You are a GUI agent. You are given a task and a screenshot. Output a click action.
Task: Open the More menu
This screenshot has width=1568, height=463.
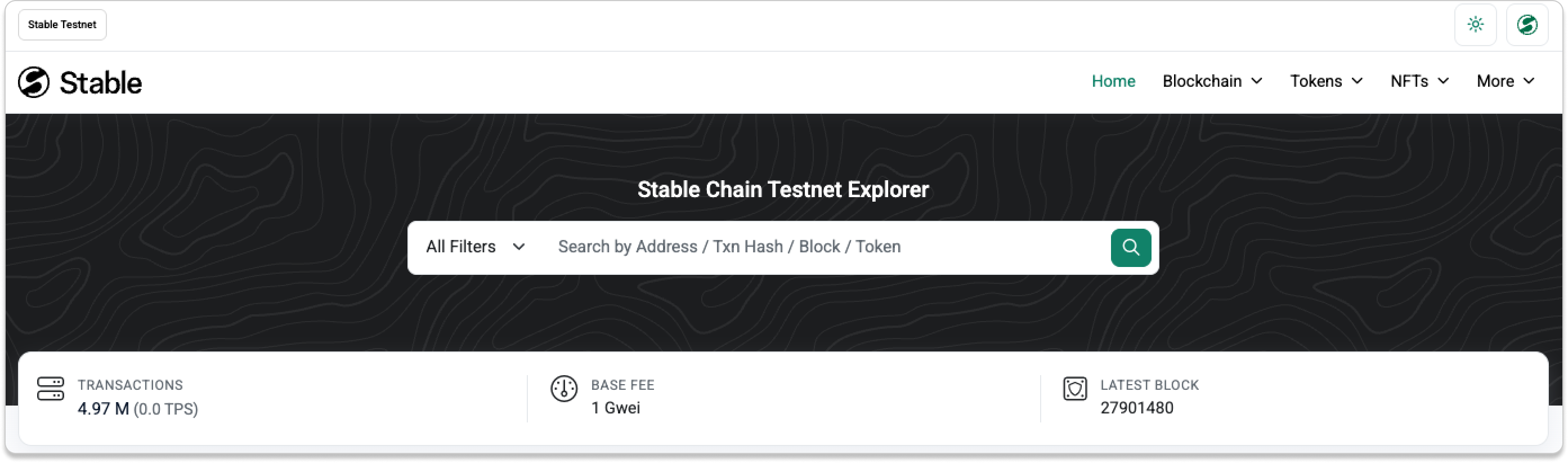1506,81
